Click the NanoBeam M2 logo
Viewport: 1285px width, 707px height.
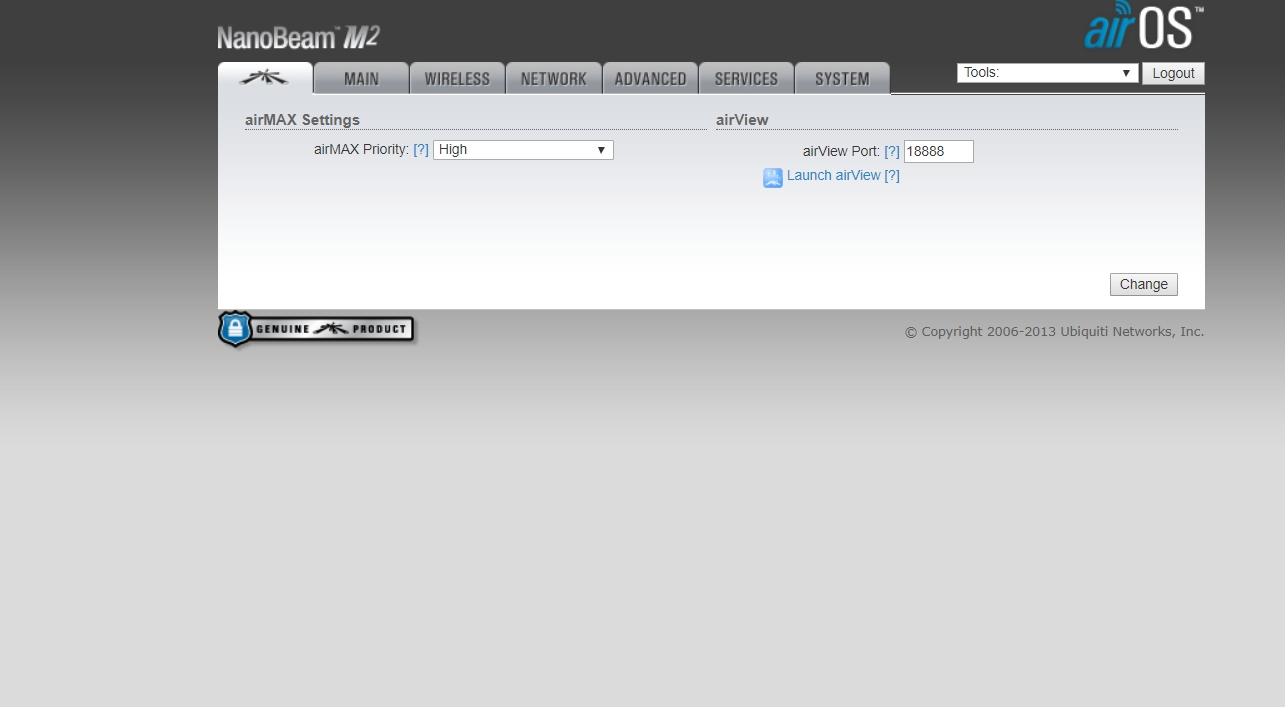tap(298, 38)
